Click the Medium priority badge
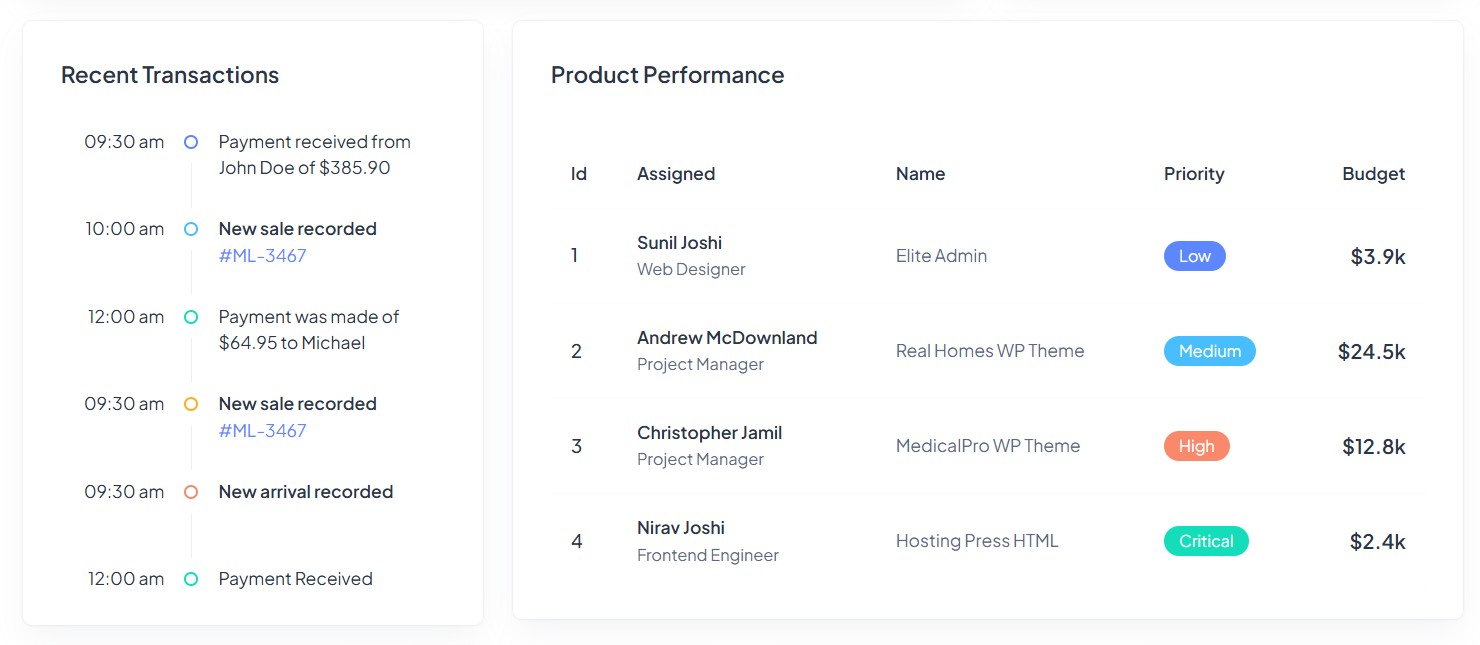Viewport: 1480px width, 645px height. (1209, 351)
